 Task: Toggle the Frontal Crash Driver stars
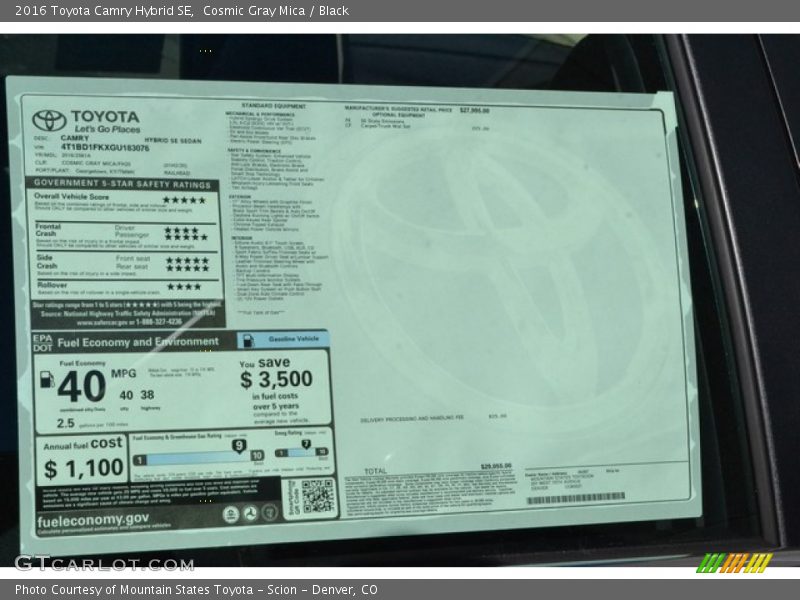pos(184,230)
